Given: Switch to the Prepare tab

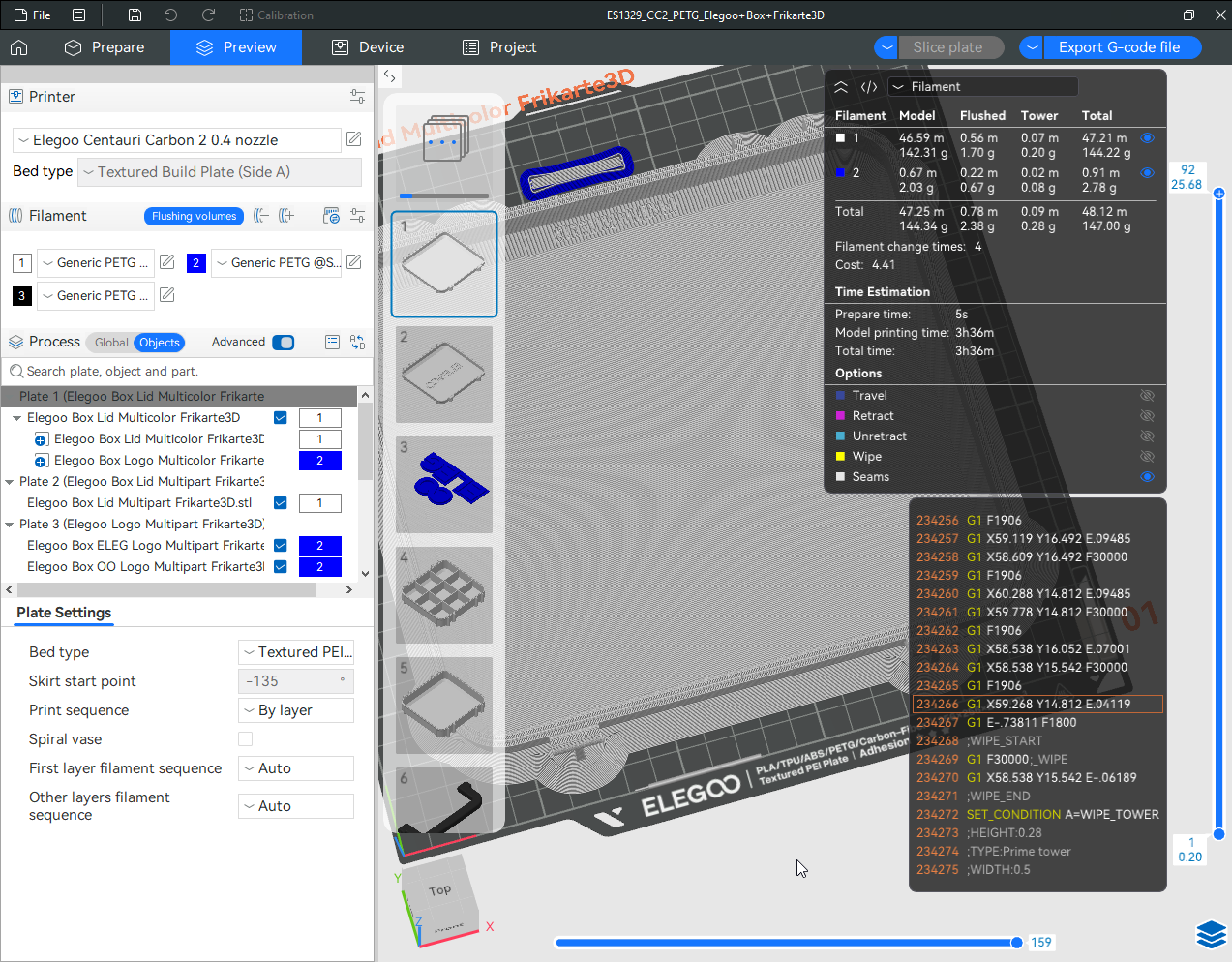Looking at the screenshot, I should point(105,47).
